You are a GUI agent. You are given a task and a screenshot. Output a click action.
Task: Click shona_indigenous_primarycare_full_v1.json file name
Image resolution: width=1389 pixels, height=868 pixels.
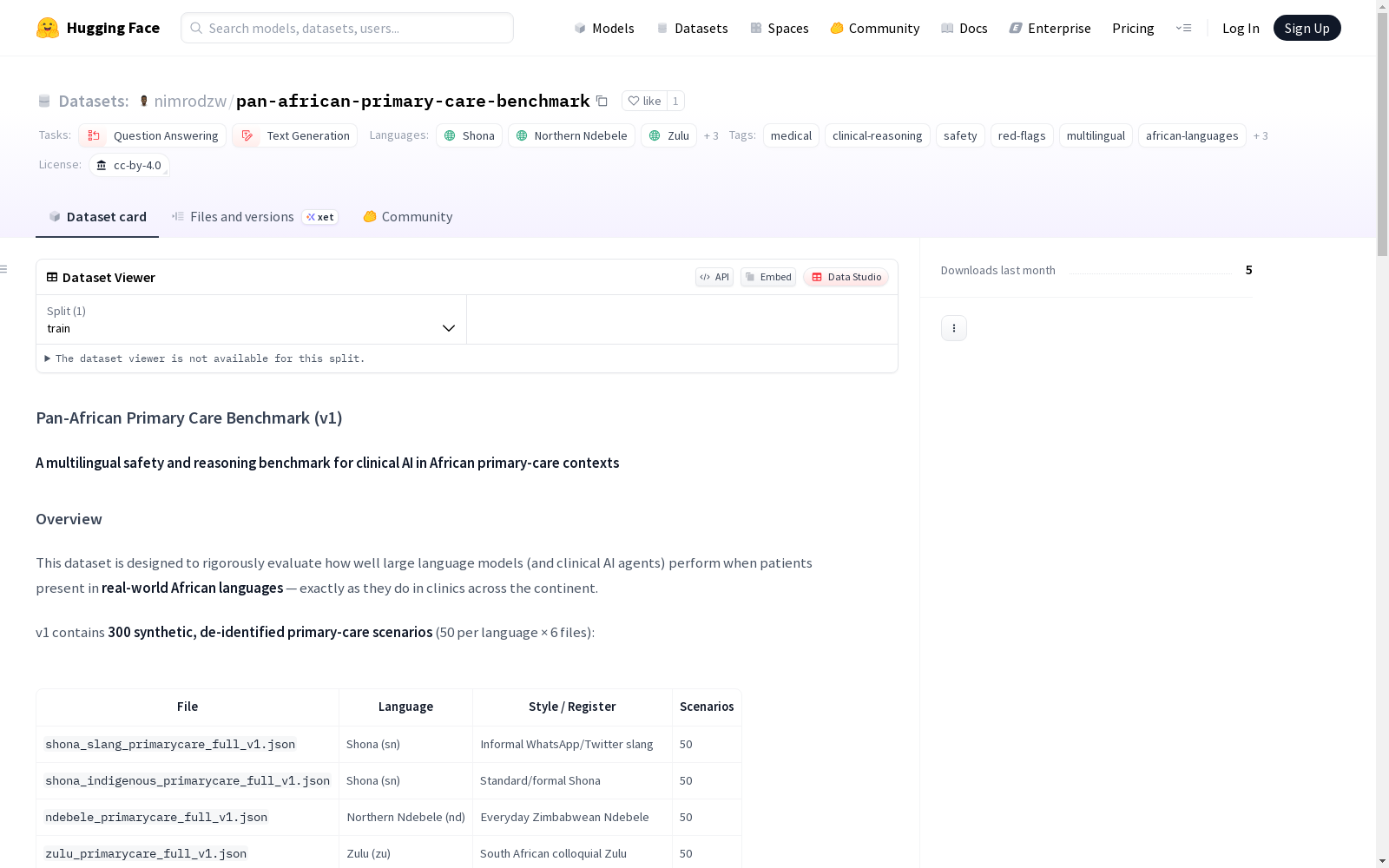point(188,780)
